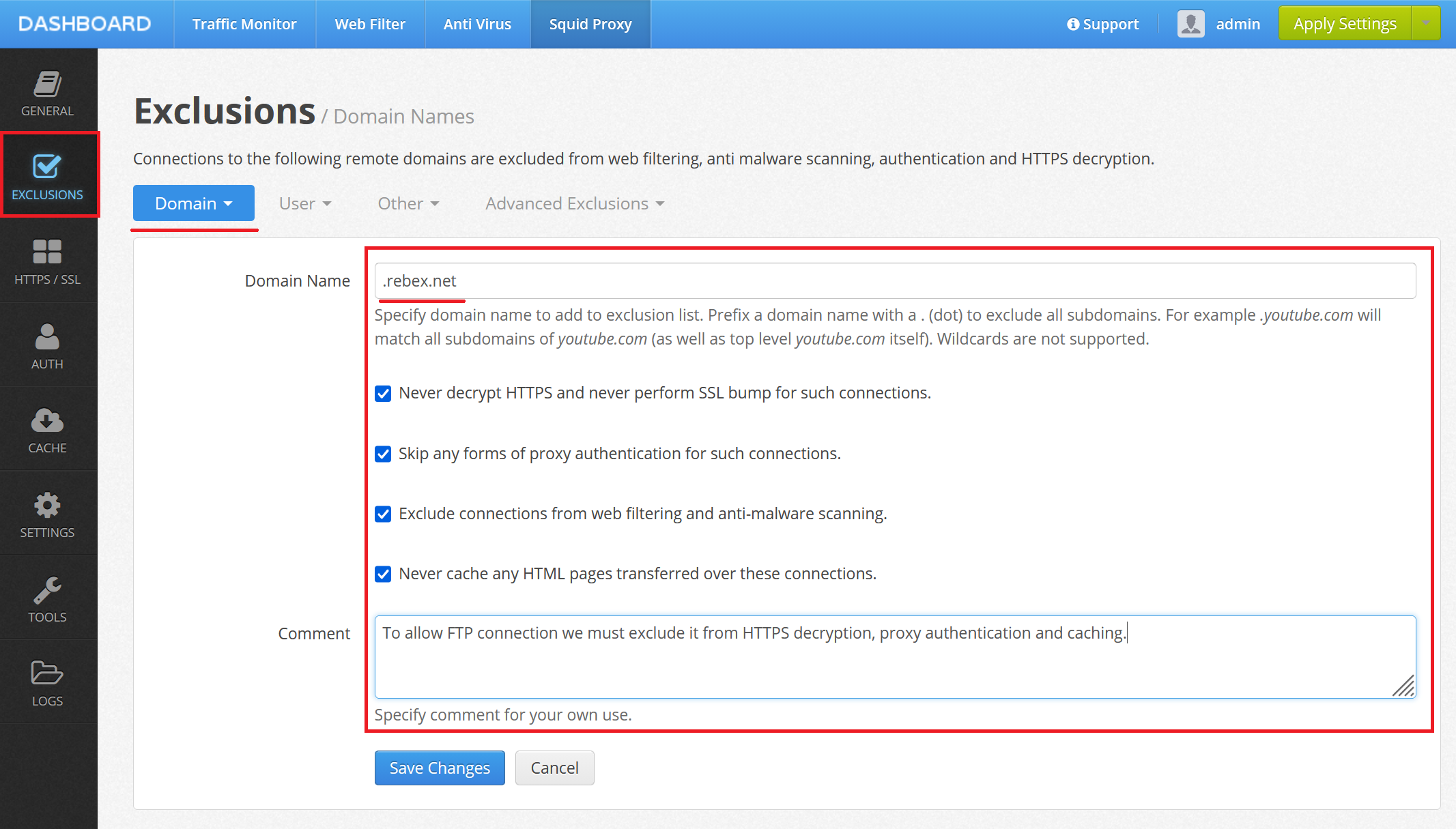Open the User dropdown tab
The image size is (1456, 829).
305,203
